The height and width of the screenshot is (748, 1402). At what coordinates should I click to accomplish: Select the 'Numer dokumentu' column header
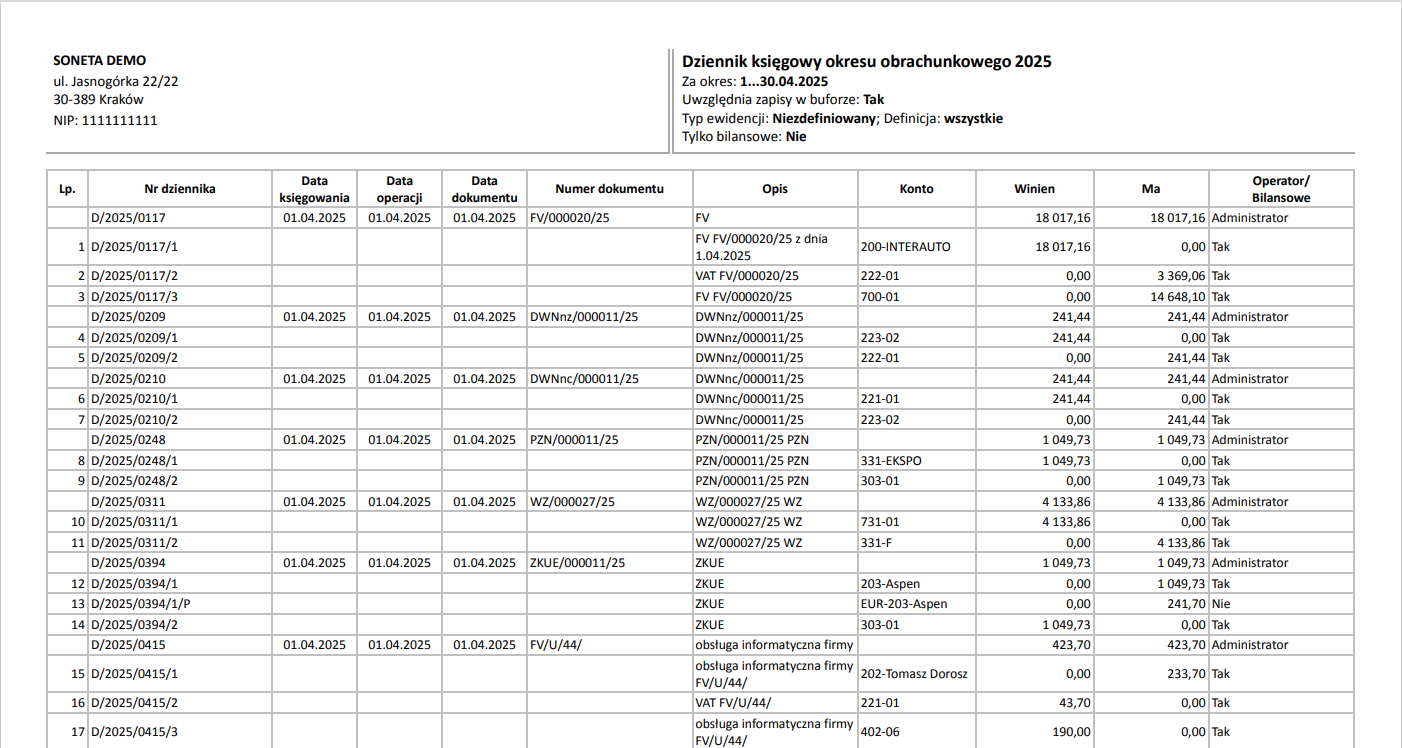pos(609,189)
